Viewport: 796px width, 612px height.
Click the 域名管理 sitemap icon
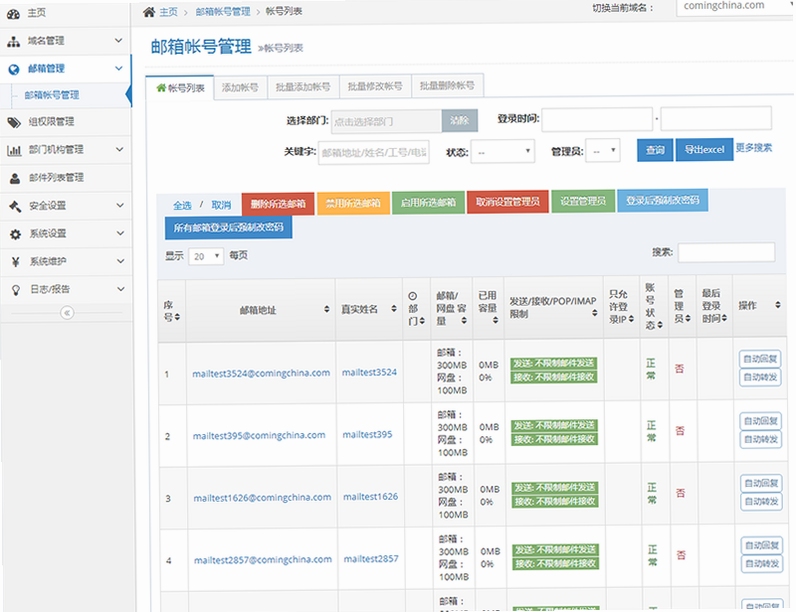tap(13, 42)
